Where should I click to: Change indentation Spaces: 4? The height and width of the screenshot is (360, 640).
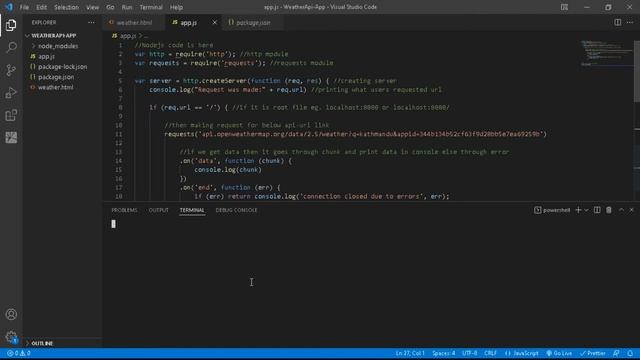444,353
